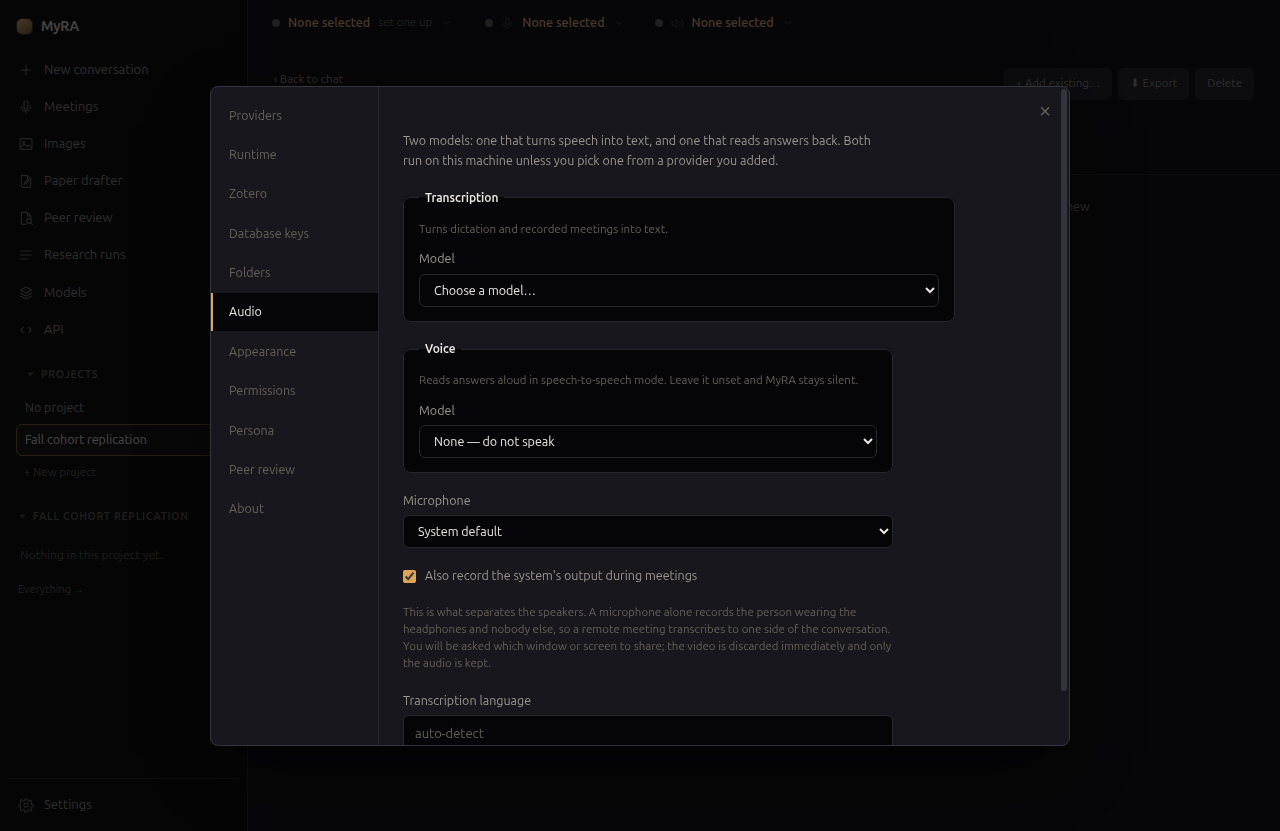
Task: Click the Export button behind the dialog
Action: (1153, 84)
